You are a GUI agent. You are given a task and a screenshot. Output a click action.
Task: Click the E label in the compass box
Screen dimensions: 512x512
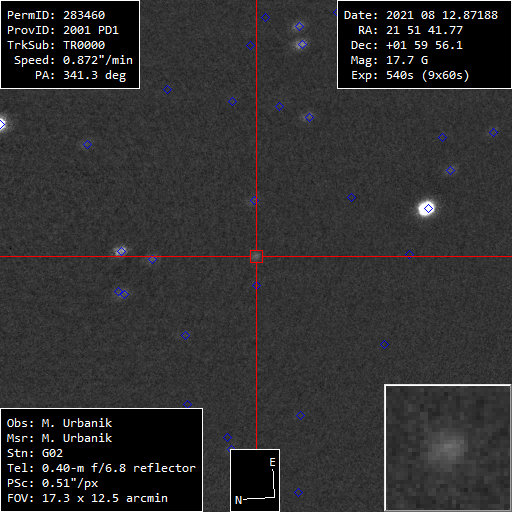pyautogui.click(x=272, y=462)
